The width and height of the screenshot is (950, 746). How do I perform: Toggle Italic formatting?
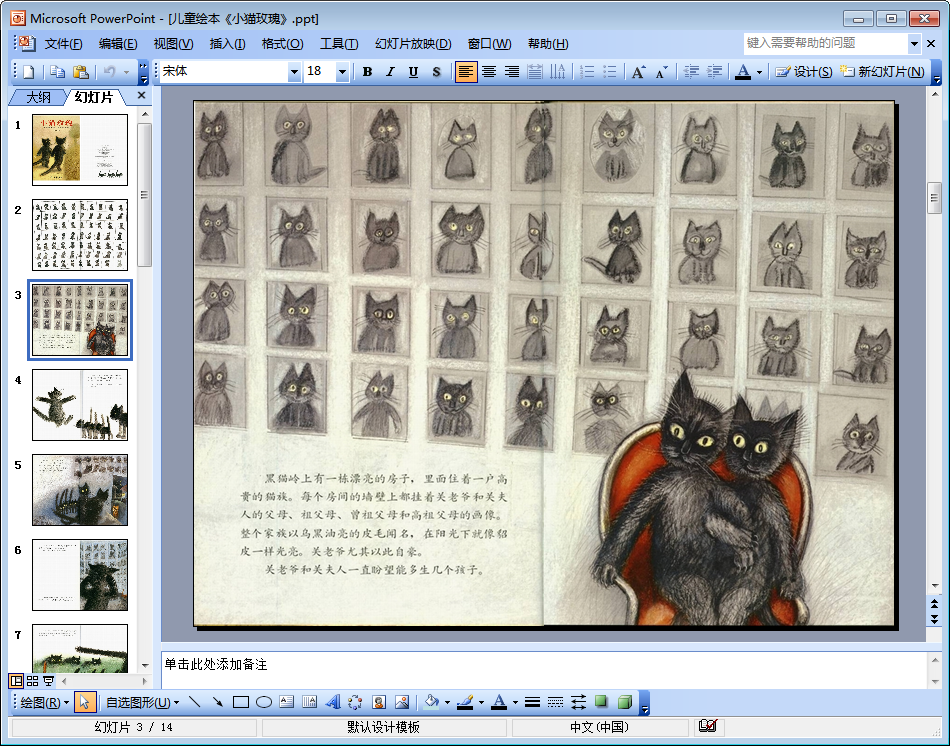tap(390, 72)
